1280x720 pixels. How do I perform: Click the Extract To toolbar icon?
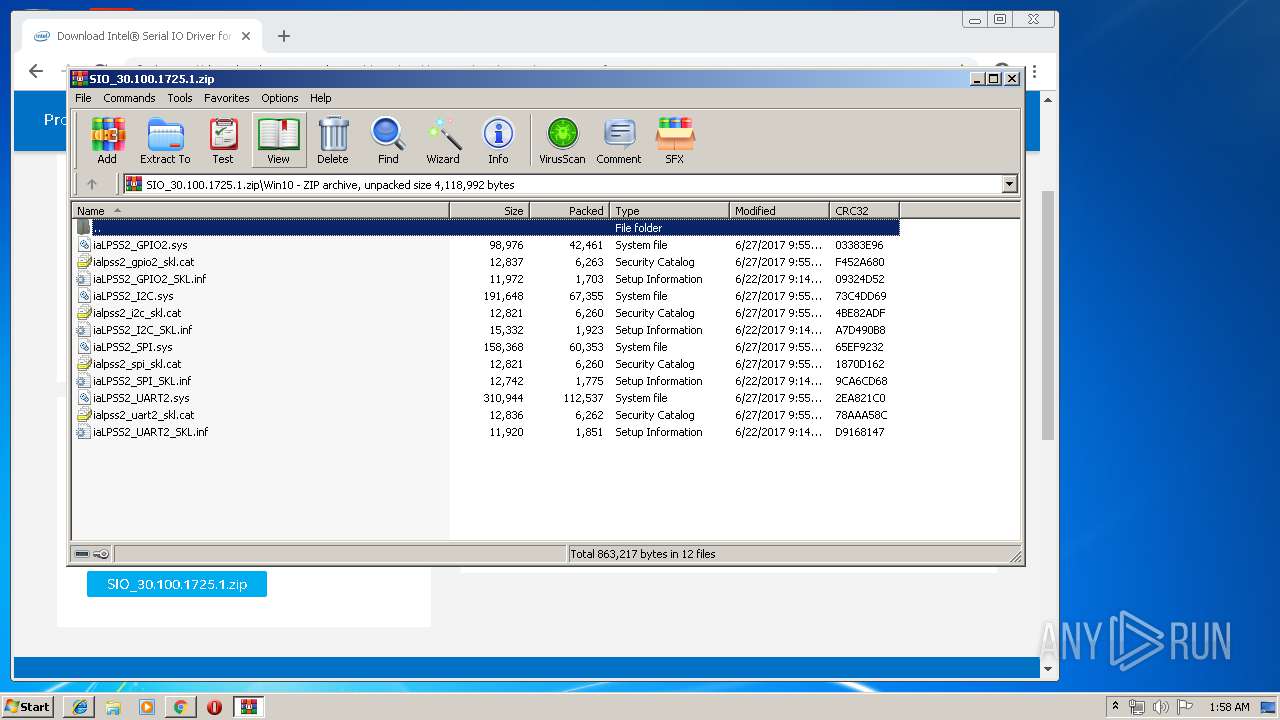[x=165, y=140]
